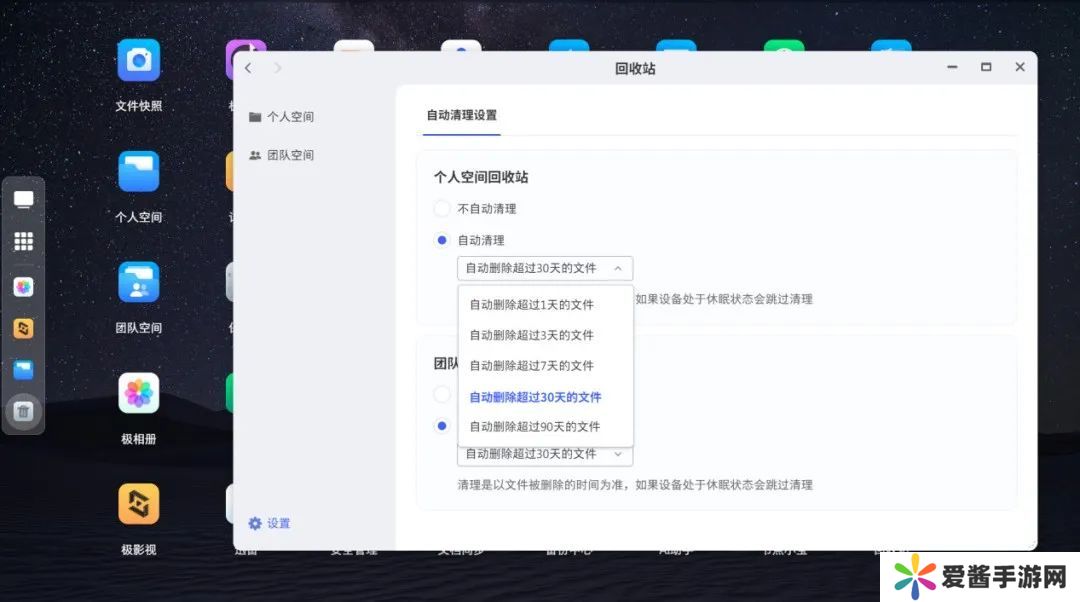Click the recycle bin icon in dock
Image resolution: width=1080 pixels, height=602 pixels.
(x=24, y=411)
